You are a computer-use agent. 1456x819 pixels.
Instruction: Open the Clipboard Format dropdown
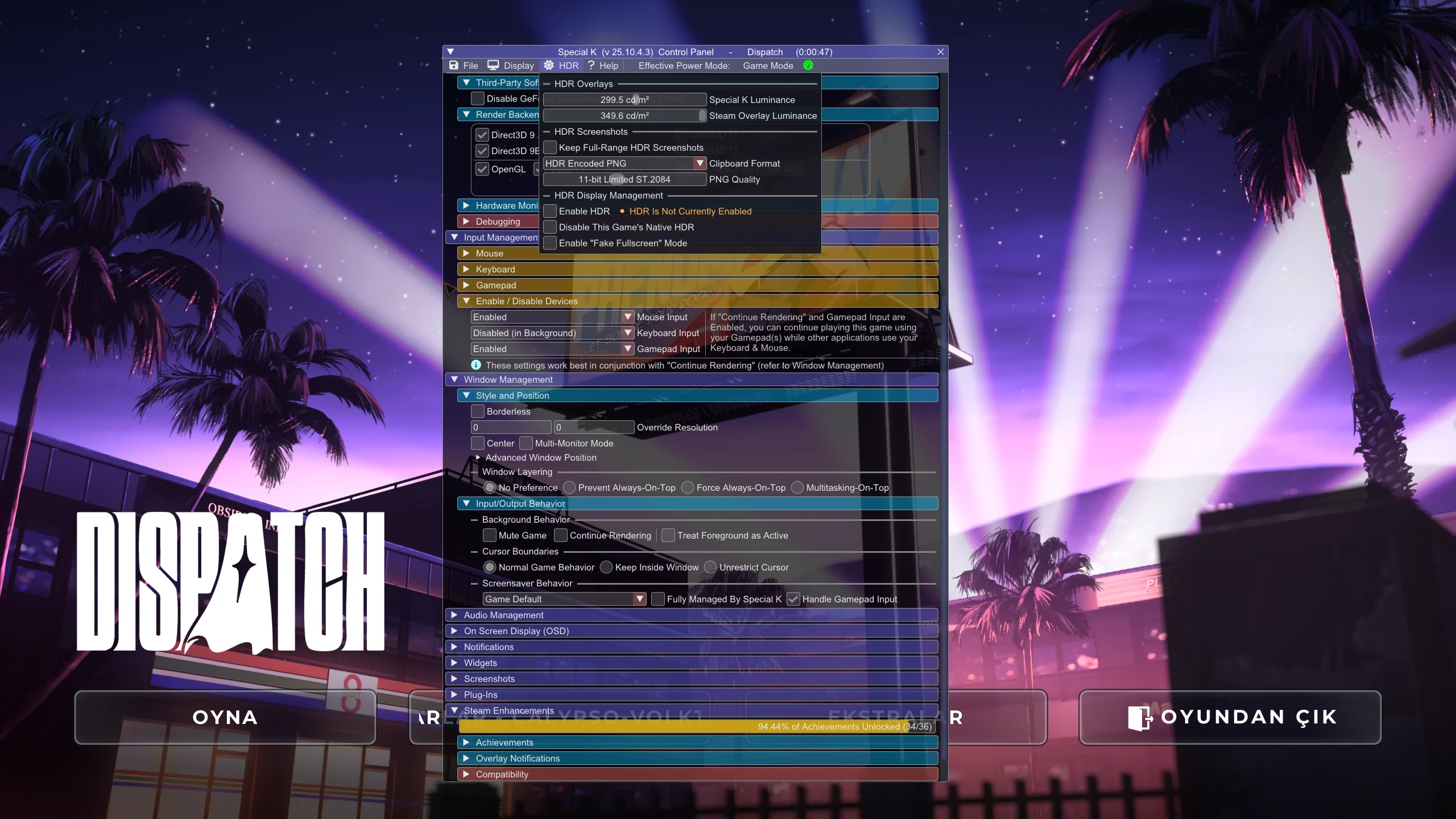click(700, 163)
